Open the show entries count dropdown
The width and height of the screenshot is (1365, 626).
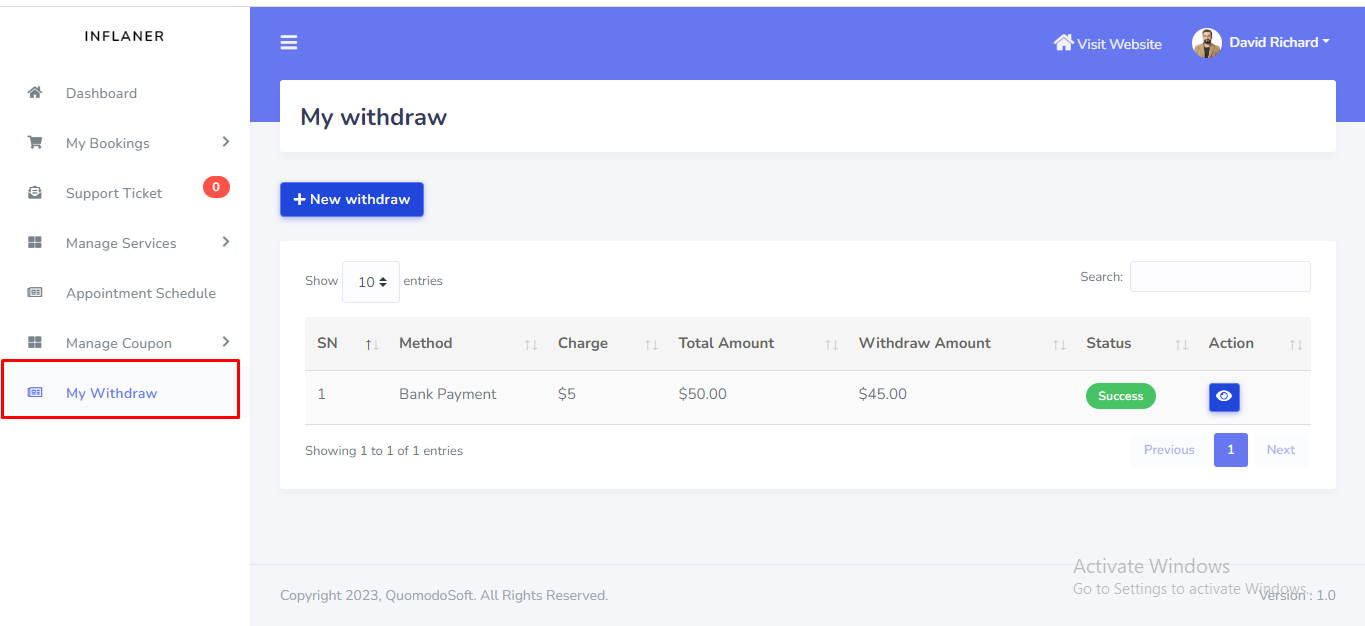(x=371, y=282)
